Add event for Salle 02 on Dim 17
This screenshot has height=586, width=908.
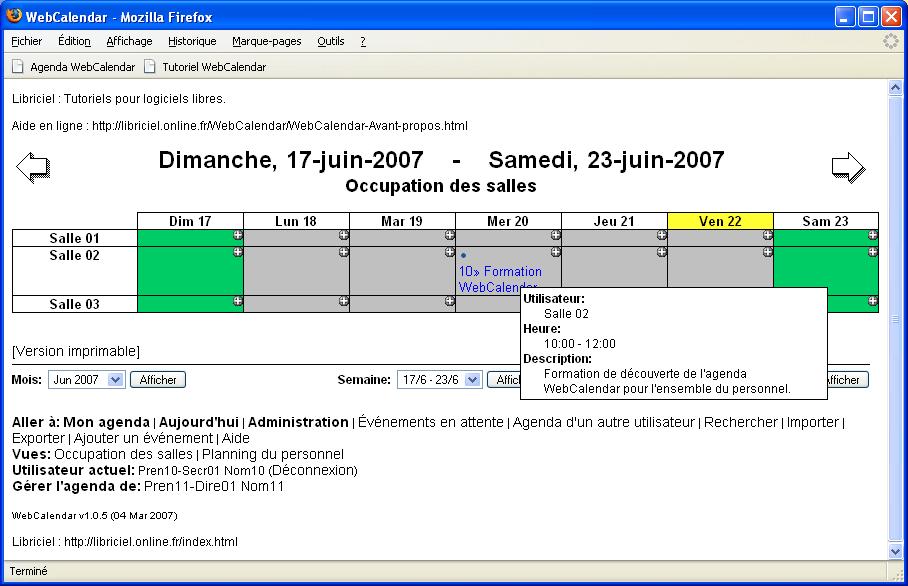click(237, 252)
